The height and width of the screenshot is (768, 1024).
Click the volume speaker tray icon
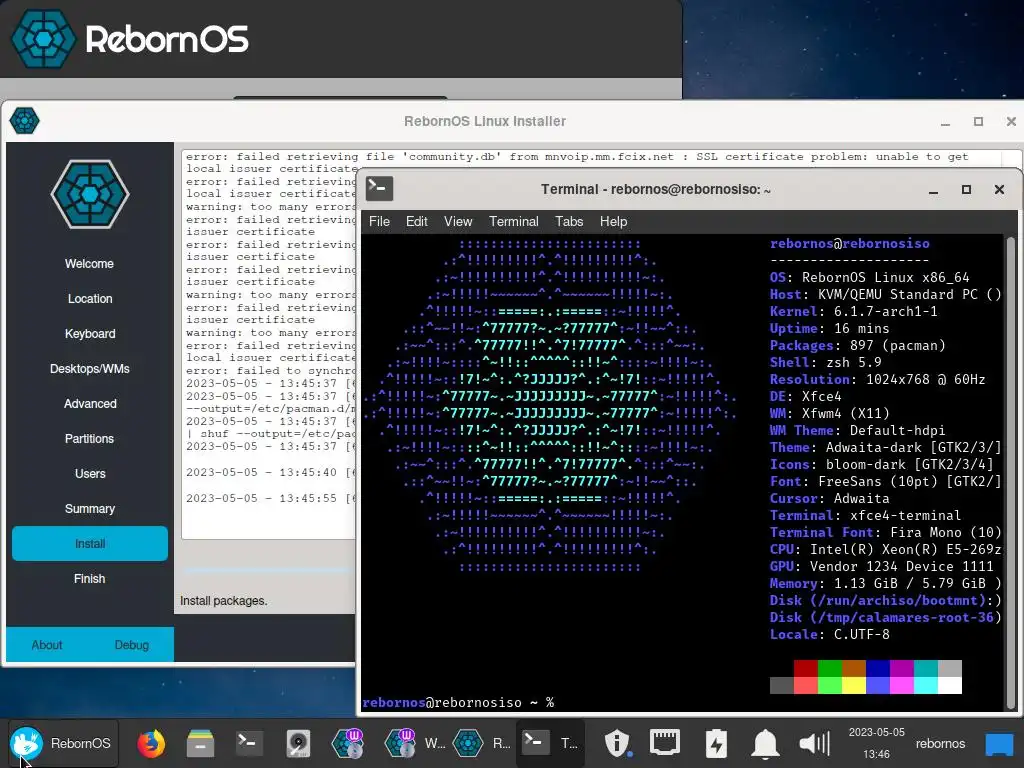click(814, 743)
